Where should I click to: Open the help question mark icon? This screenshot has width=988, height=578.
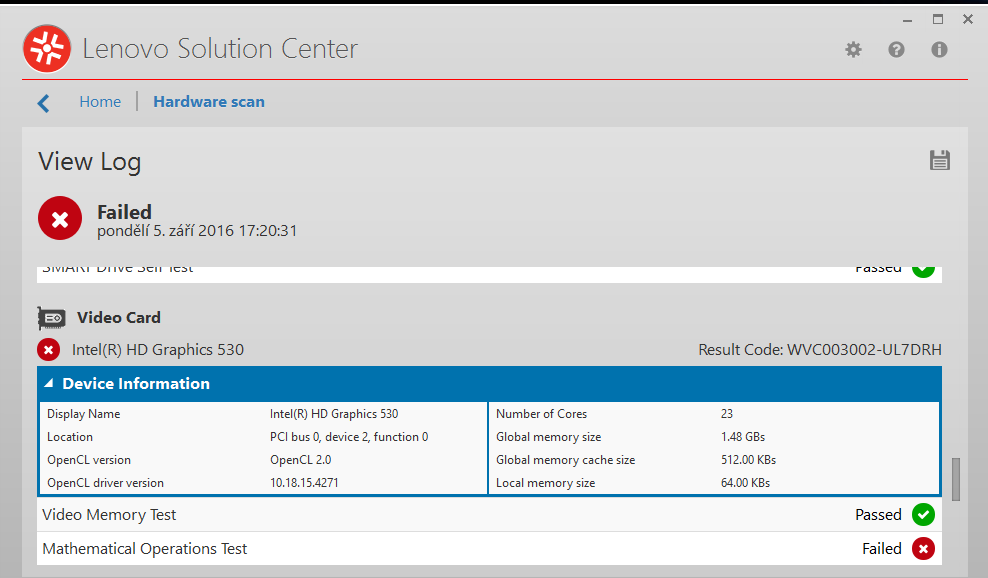click(x=896, y=50)
